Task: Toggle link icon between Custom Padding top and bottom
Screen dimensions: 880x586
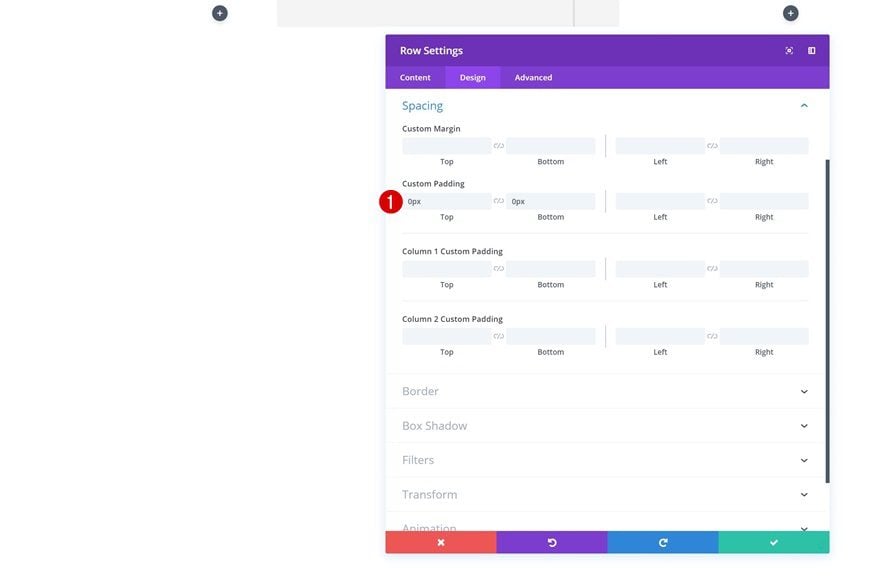Action: pyautogui.click(x=498, y=201)
